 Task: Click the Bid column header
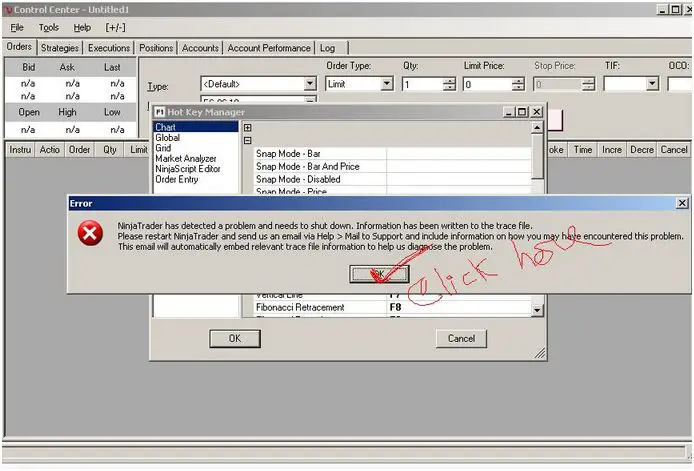click(x=28, y=67)
